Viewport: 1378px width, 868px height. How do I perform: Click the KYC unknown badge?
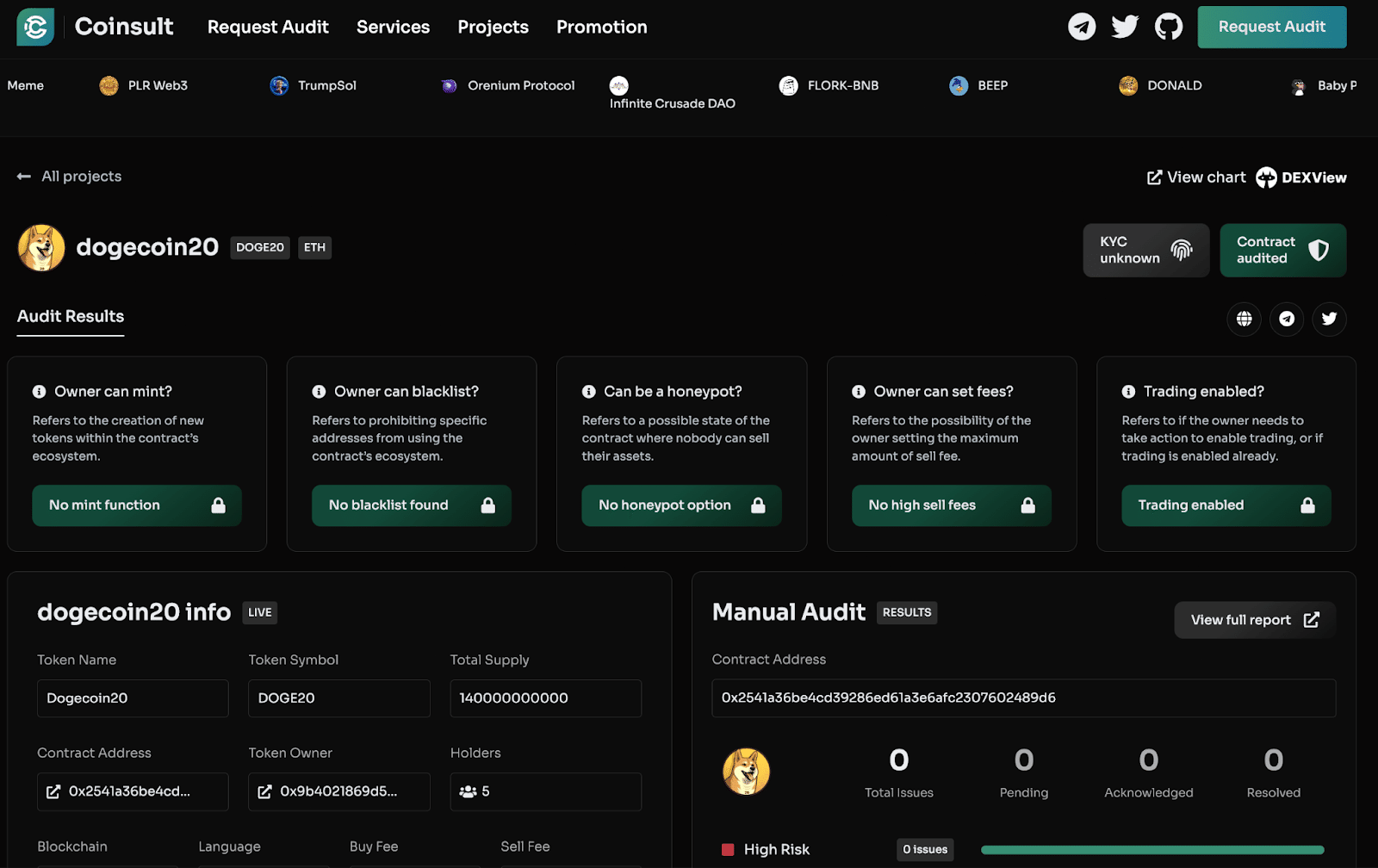1146,250
